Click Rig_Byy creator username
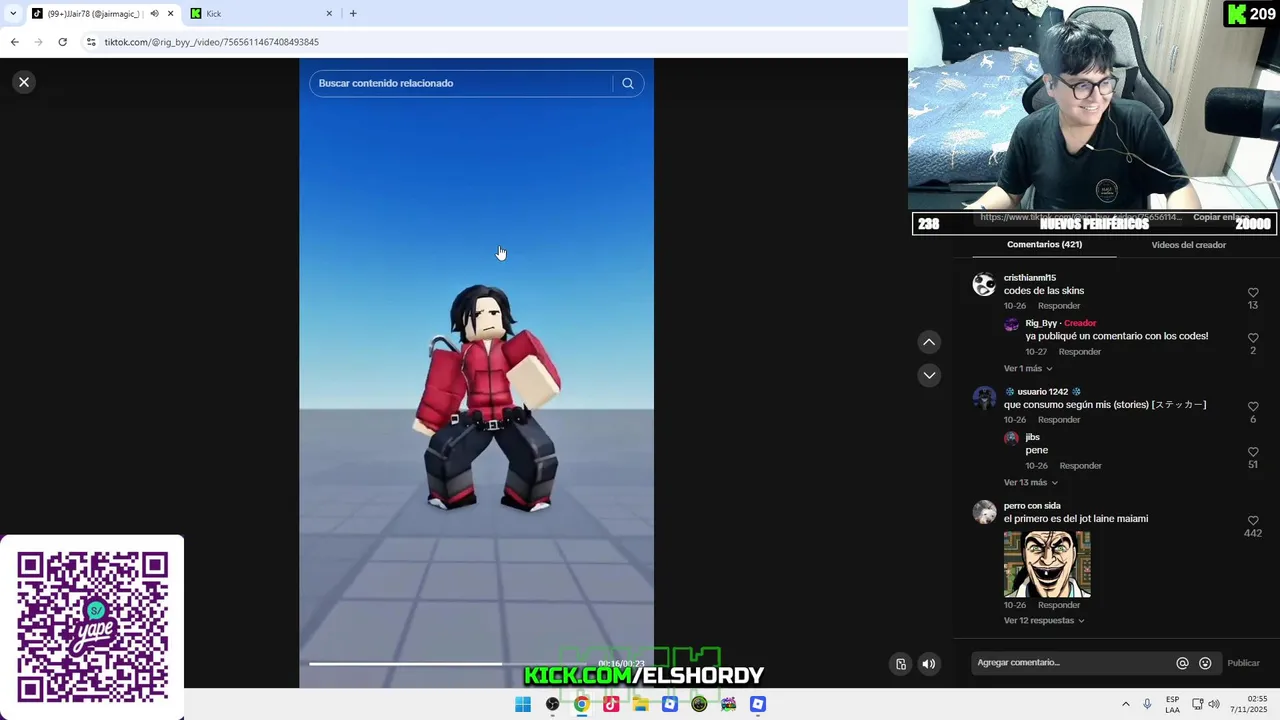Screen dimensions: 1280x720 pyautogui.click(x=1041, y=323)
